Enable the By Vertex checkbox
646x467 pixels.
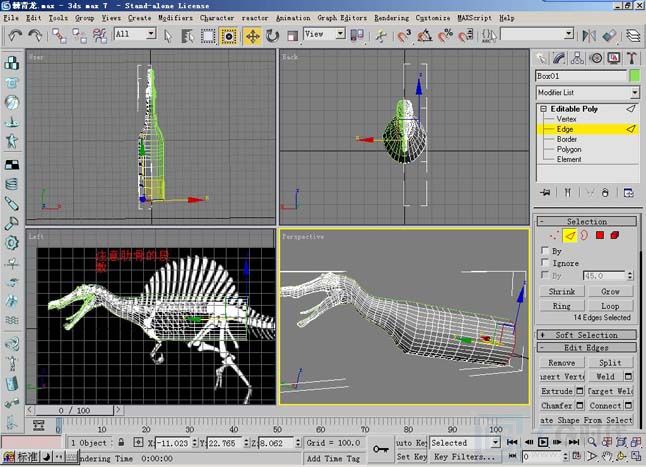click(545, 251)
